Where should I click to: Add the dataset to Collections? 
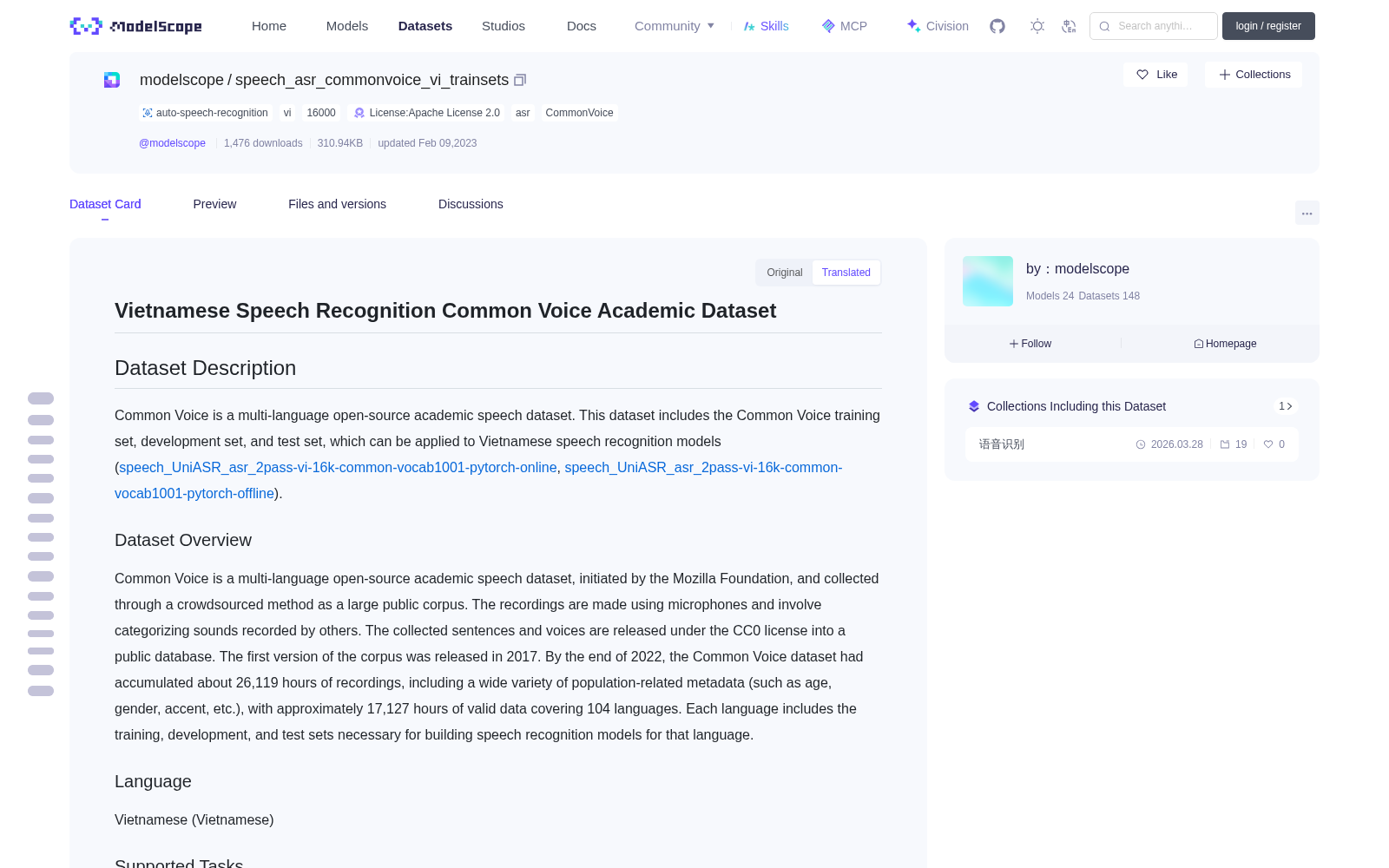point(1254,75)
